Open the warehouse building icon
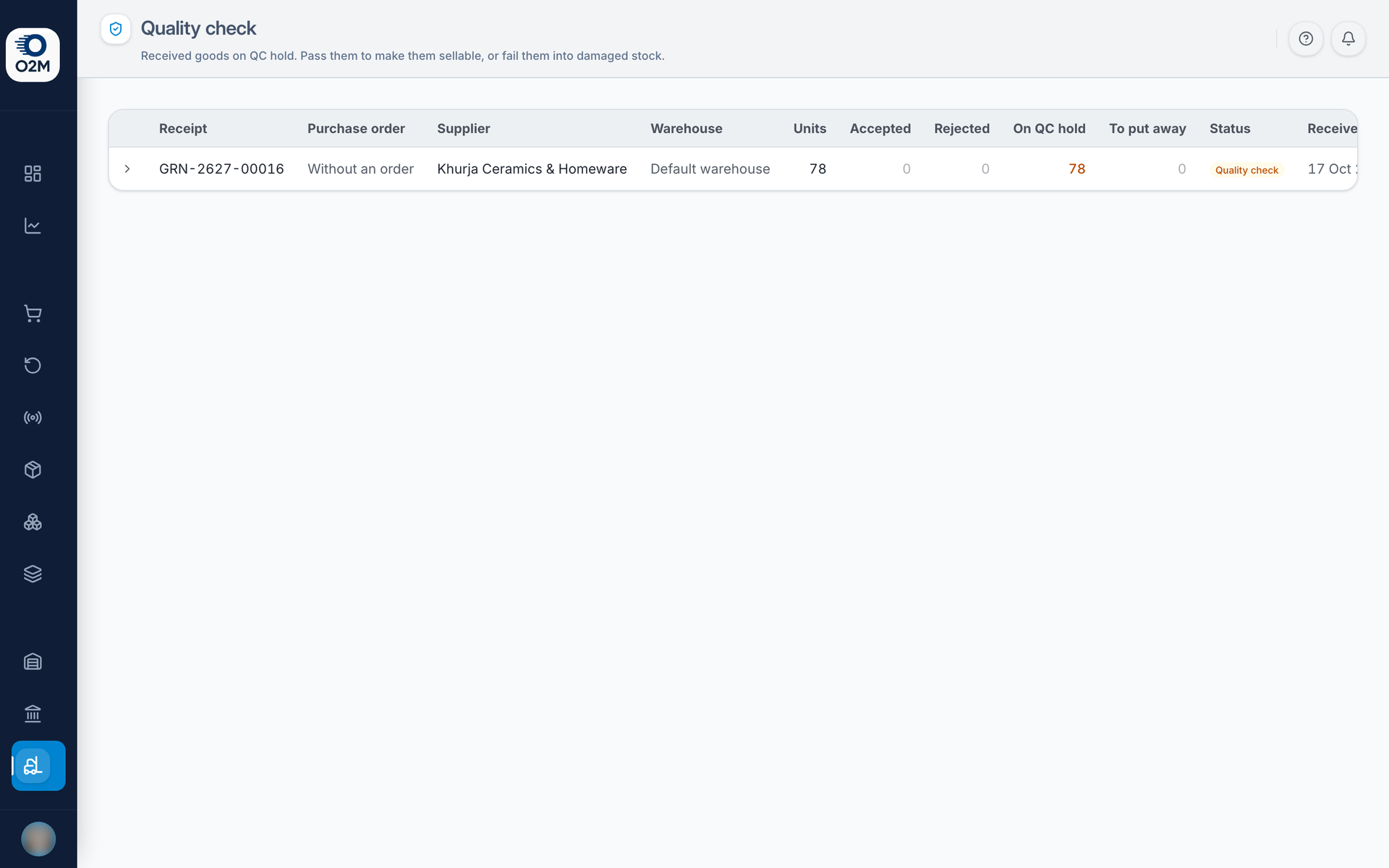The width and height of the screenshot is (1389, 868). [33, 661]
